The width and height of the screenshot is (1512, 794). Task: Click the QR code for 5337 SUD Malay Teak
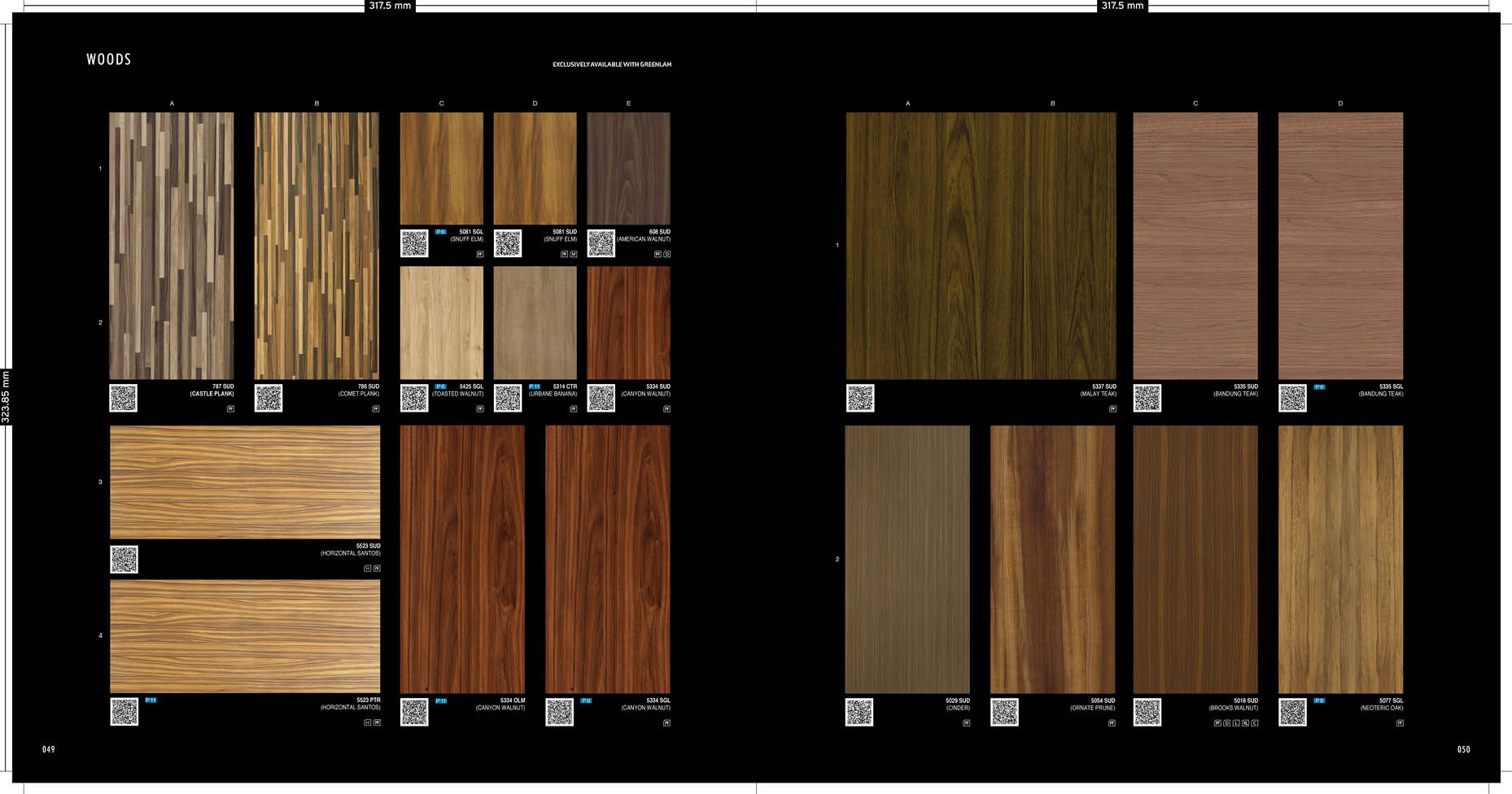(x=860, y=398)
